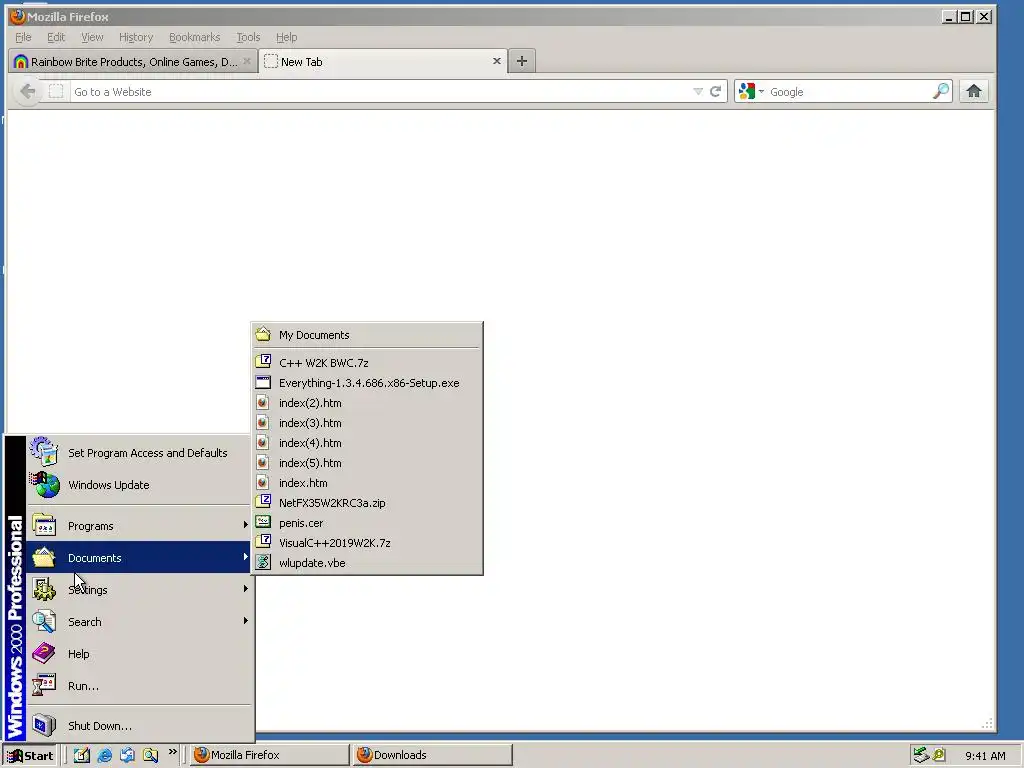Image resolution: width=1024 pixels, height=768 pixels.
Task: Click the 'Go to a Website' address field
Action: pos(381,92)
